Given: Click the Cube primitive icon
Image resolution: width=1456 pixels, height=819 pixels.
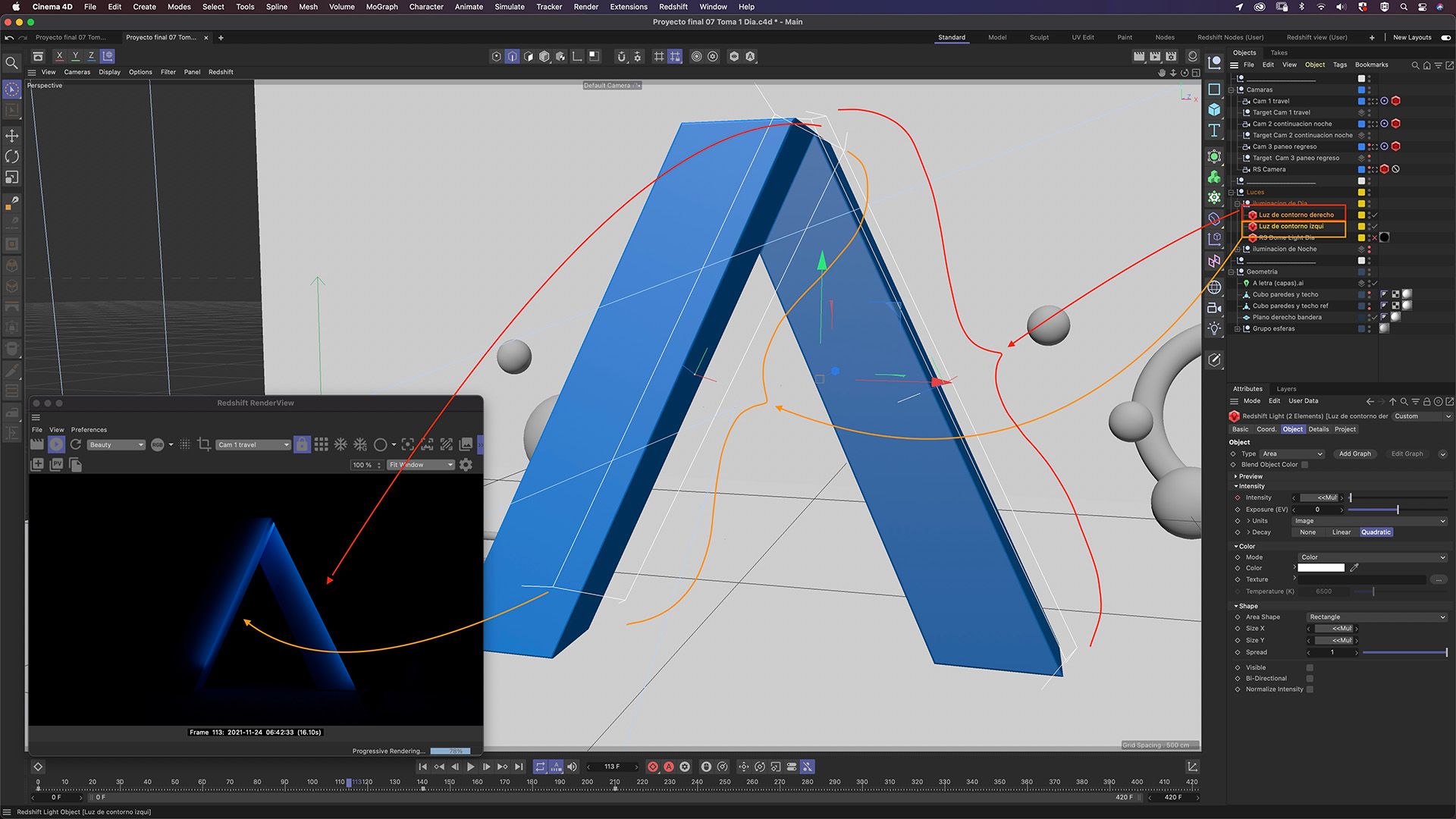Looking at the screenshot, I should (x=1214, y=110).
